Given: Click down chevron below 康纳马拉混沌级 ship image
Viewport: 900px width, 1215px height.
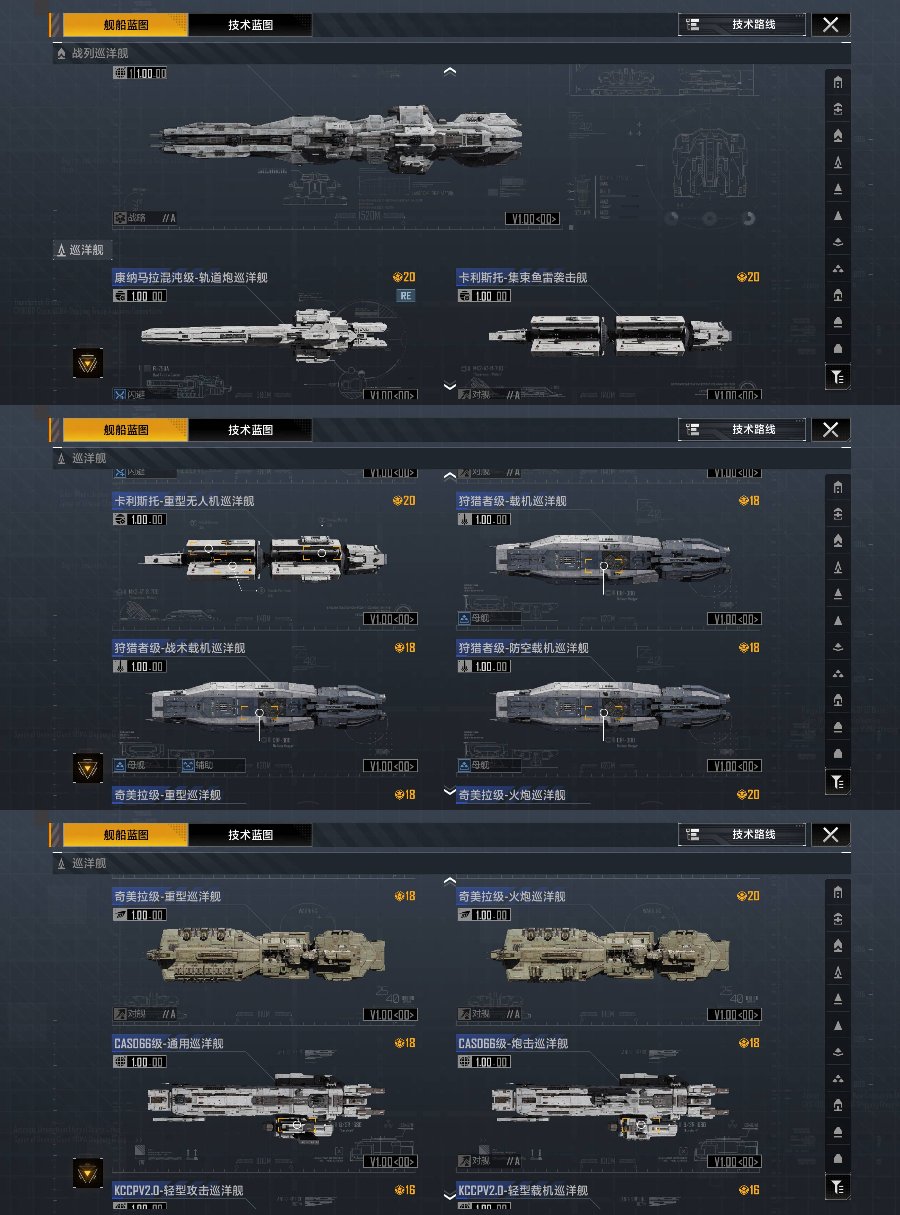Looking at the screenshot, I should point(449,386).
